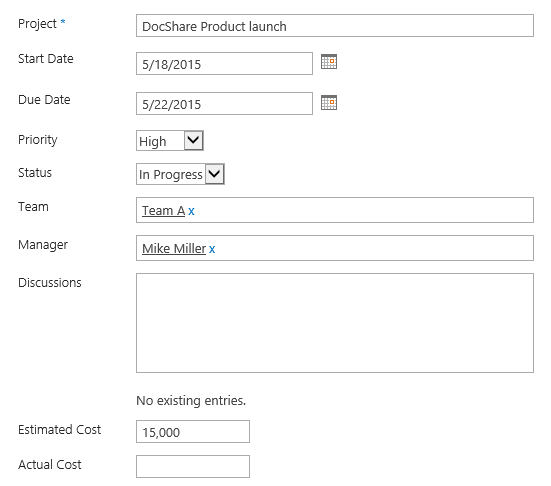Click the Project name text field
The height and width of the screenshot is (486, 551).
click(335, 26)
